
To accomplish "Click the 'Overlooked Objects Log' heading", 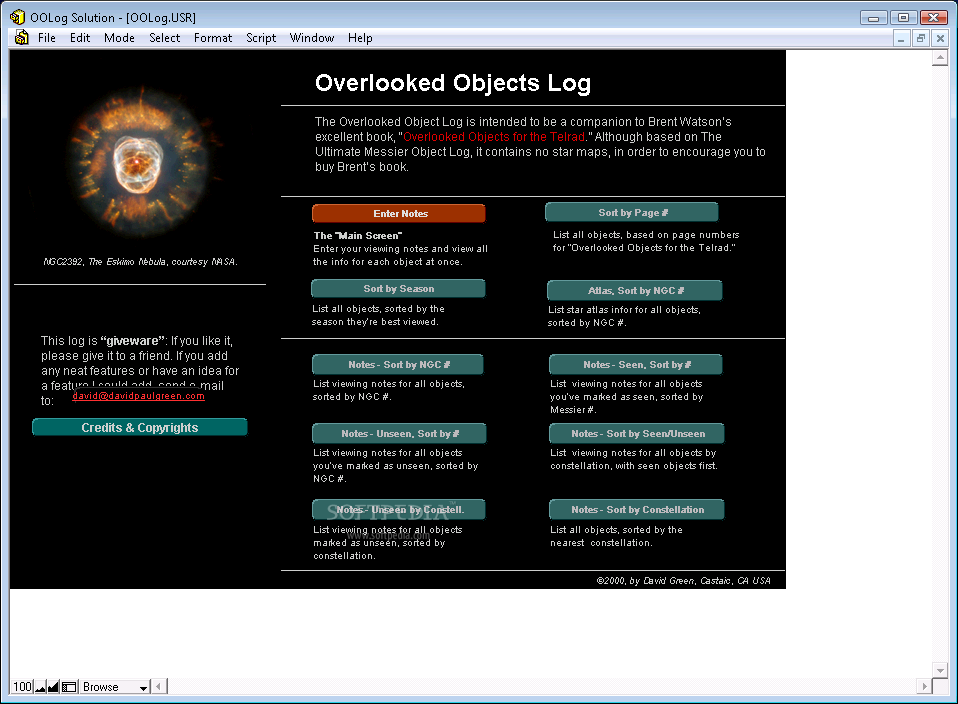I will (x=453, y=83).
